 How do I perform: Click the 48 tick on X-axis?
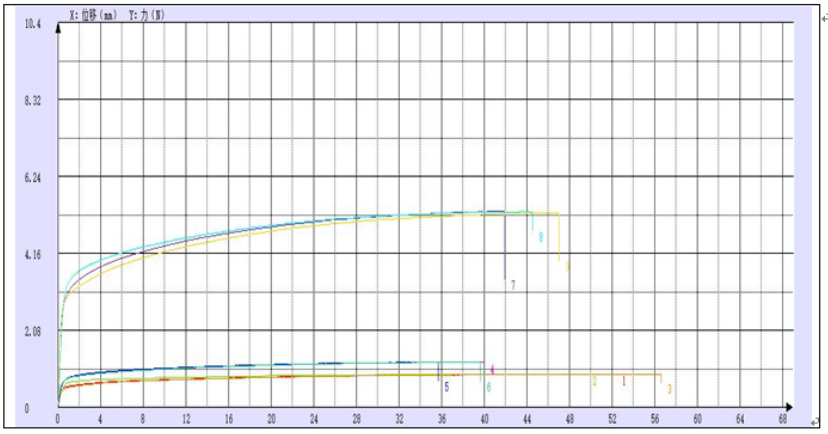[x=570, y=419]
